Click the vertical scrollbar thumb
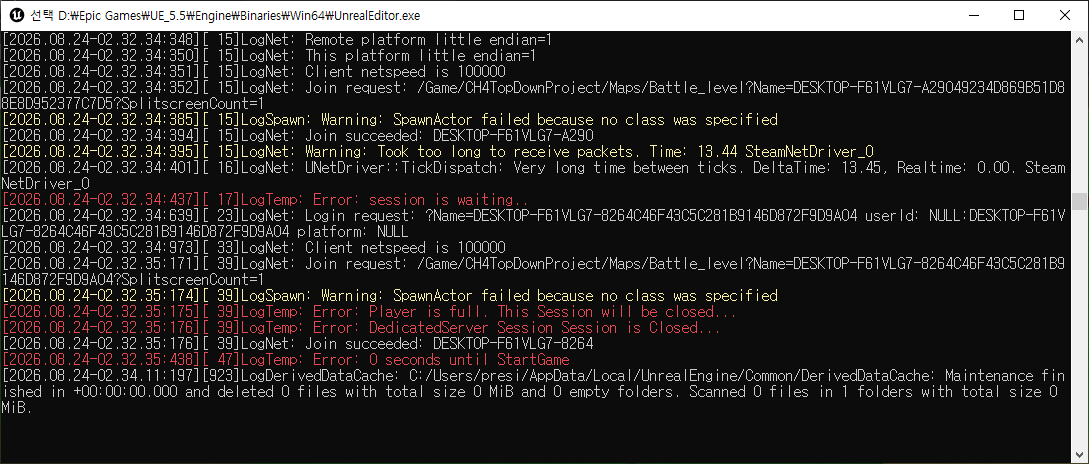The image size is (1089, 464). [1079, 201]
